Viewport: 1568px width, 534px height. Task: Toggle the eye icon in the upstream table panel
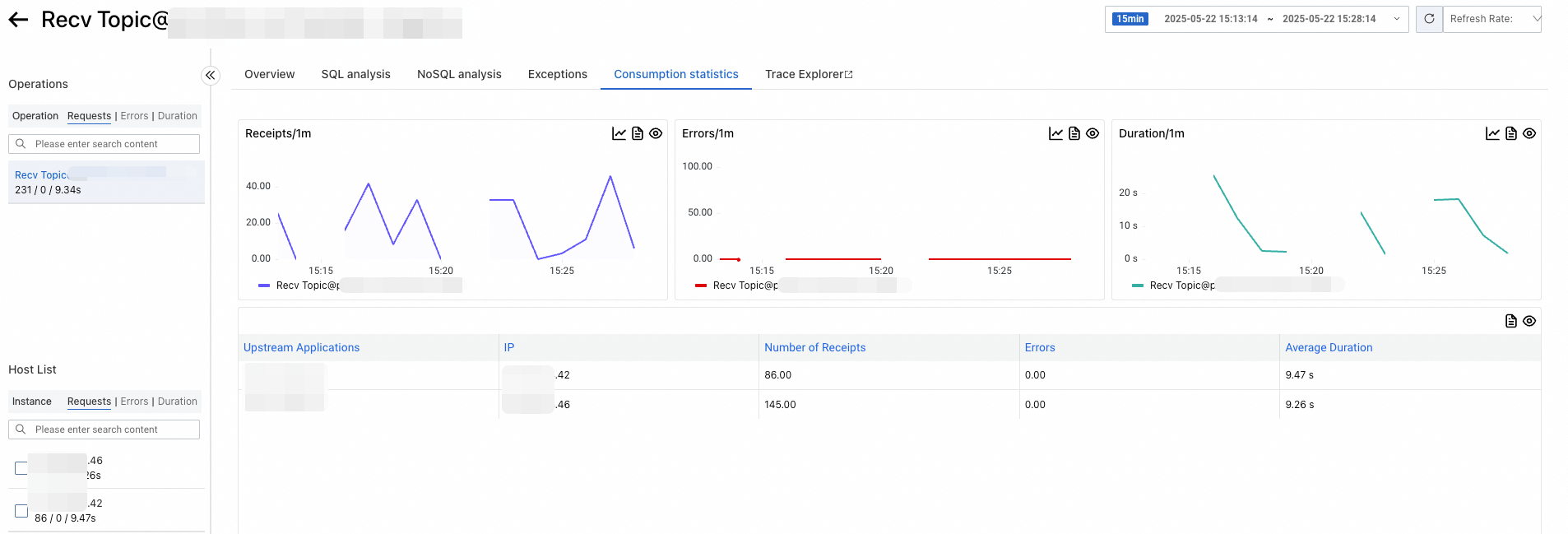coord(1529,321)
